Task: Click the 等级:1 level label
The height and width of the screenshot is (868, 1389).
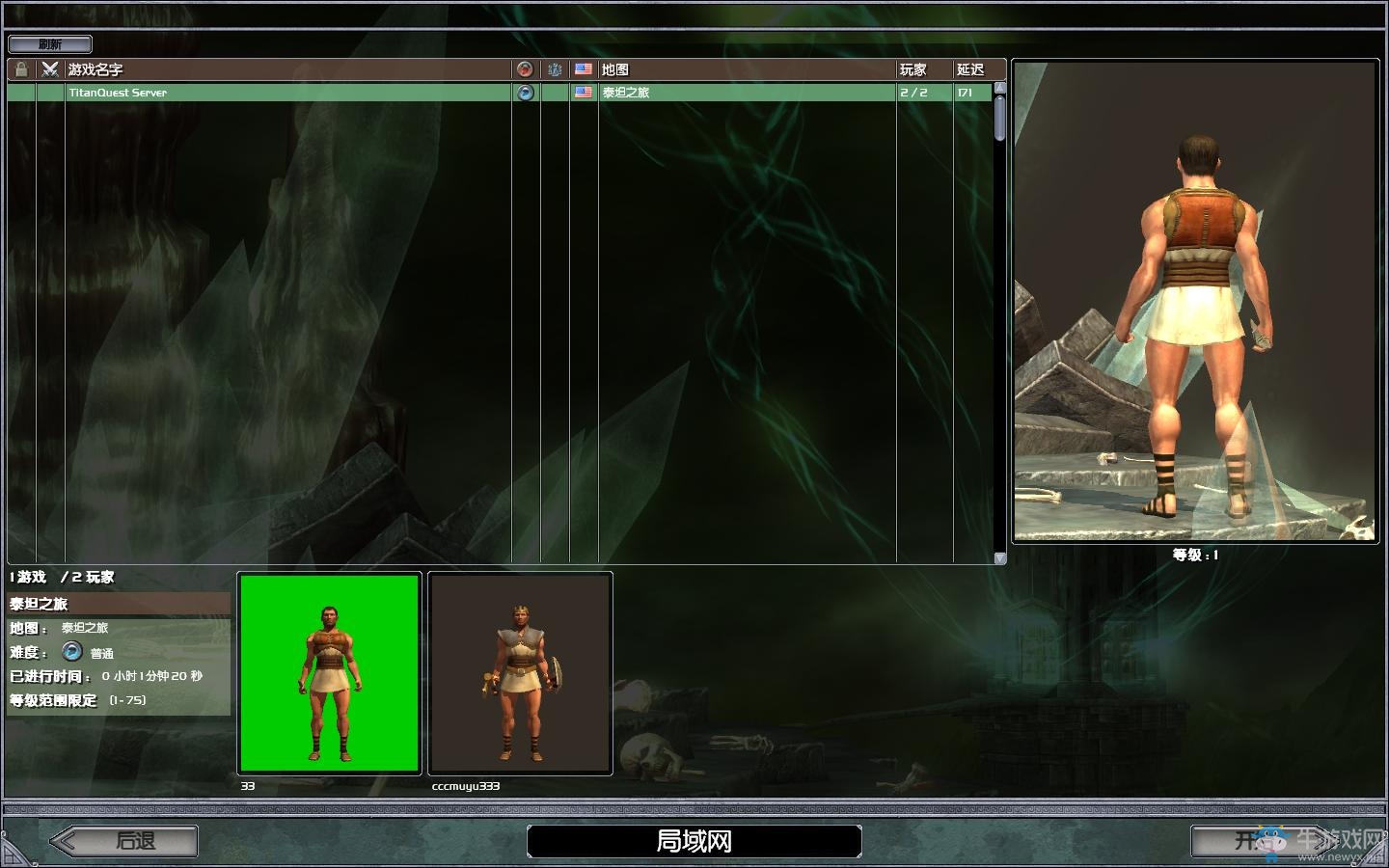Action: point(1195,555)
